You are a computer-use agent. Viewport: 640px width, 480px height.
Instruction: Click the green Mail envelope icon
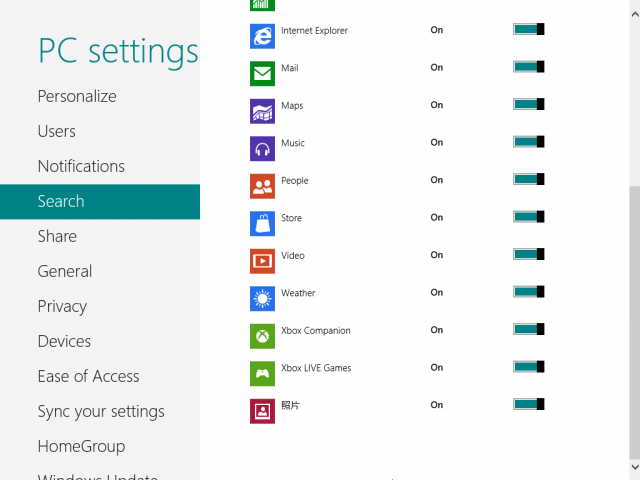coord(262,74)
